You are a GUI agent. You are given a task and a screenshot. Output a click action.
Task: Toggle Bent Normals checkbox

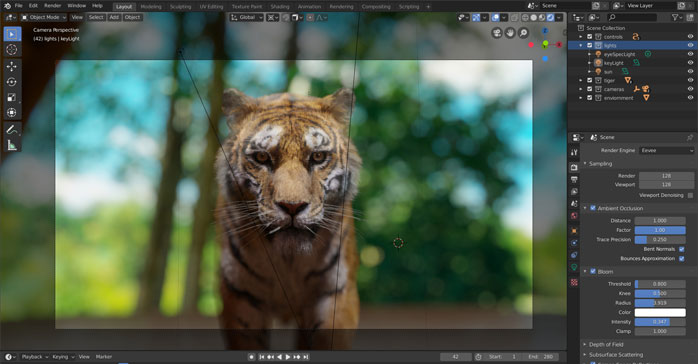point(682,249)
